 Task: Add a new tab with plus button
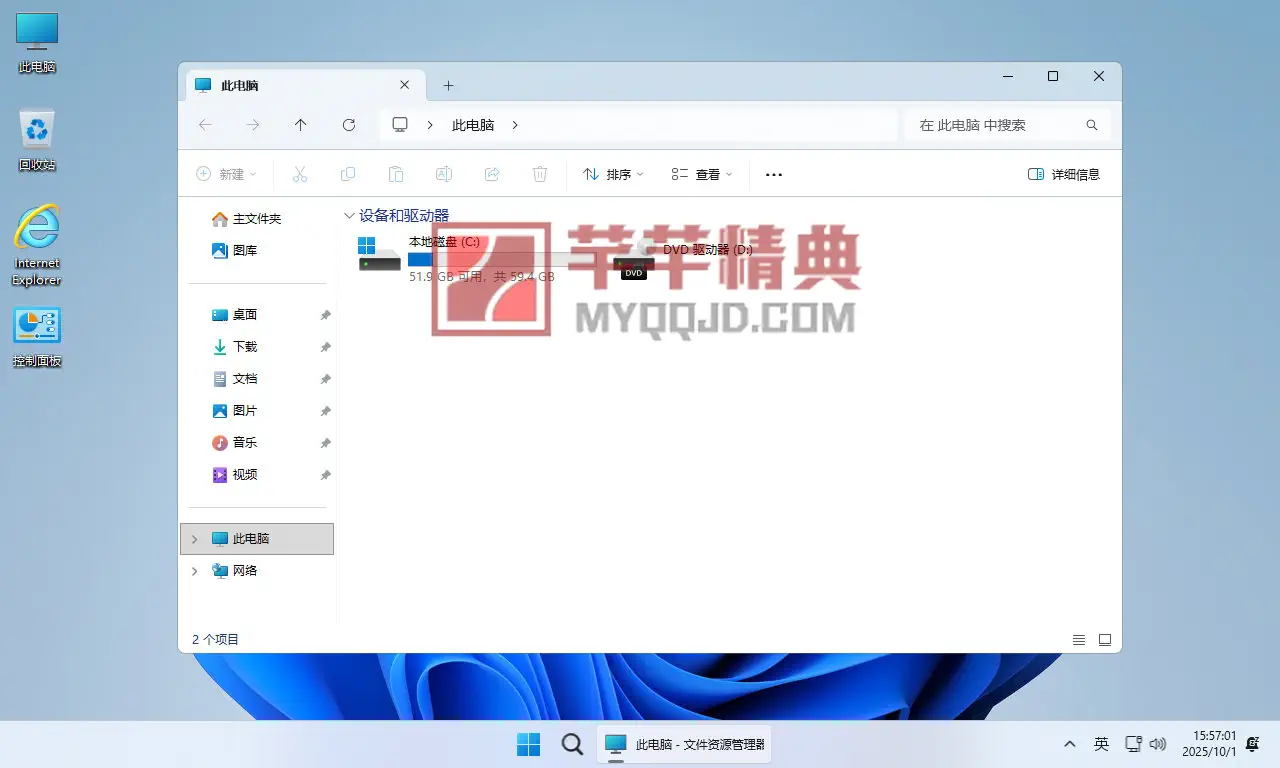coord(448,86)
